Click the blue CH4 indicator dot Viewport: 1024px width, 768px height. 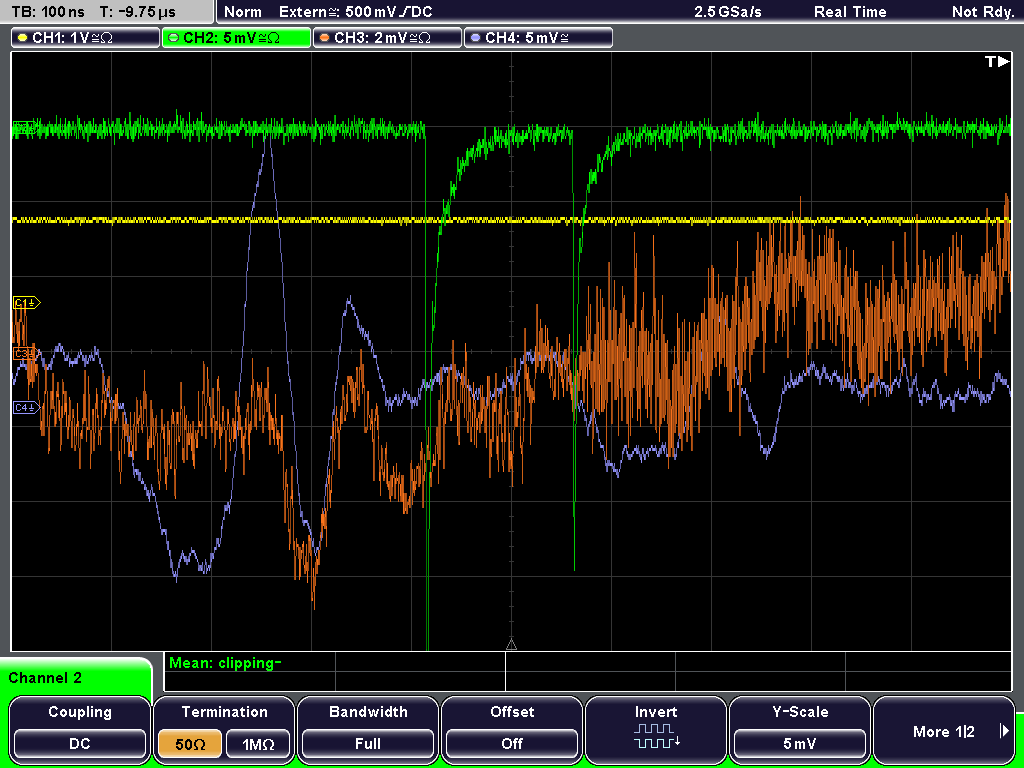(475, 38)
